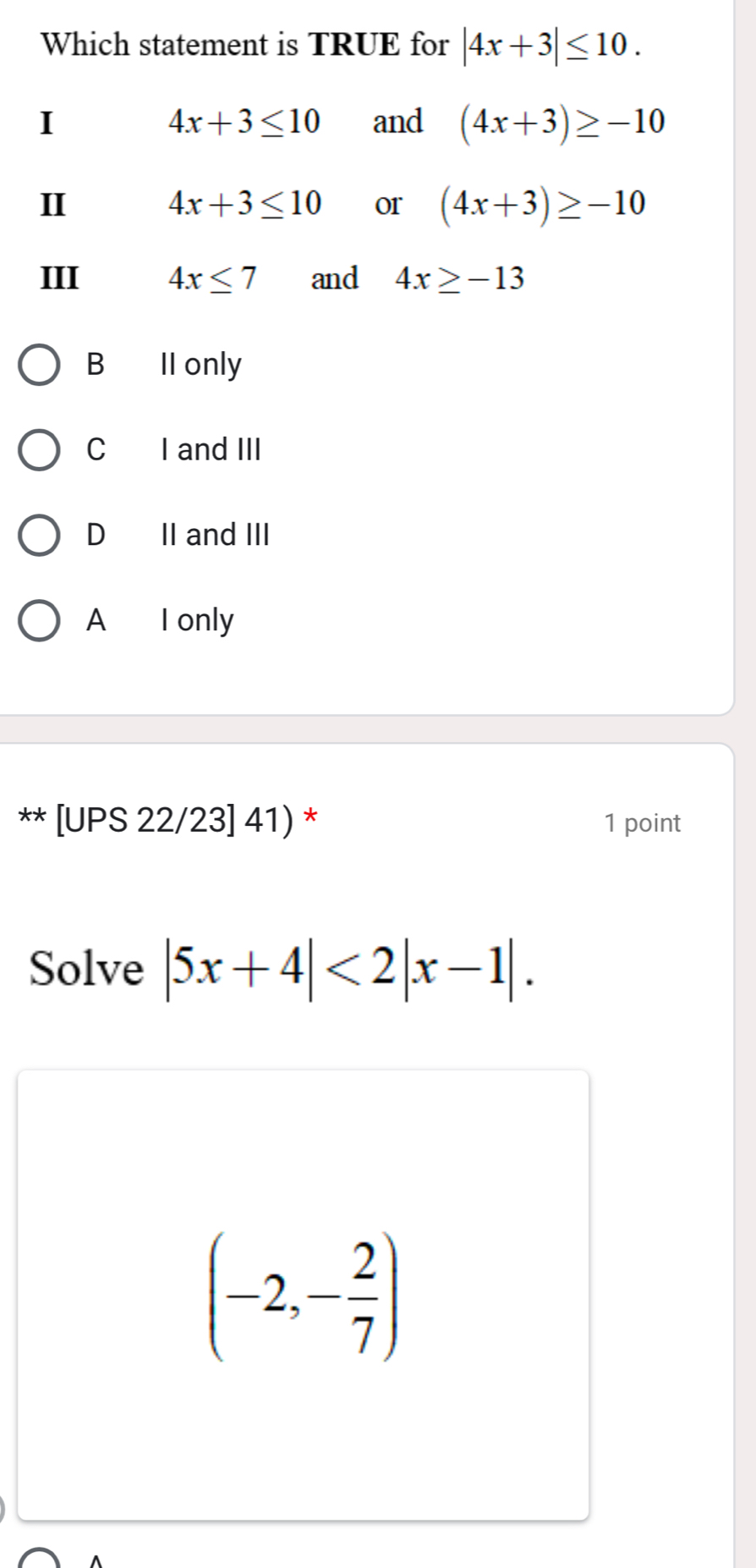
Task: Click the 'I only' answer text
Action: coord(197,620)
